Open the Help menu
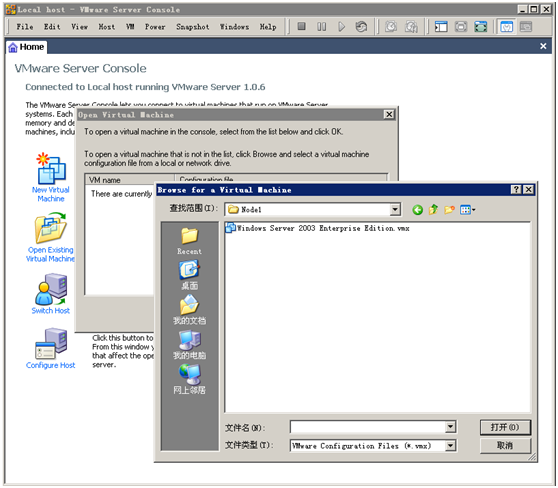 (268, 27)
